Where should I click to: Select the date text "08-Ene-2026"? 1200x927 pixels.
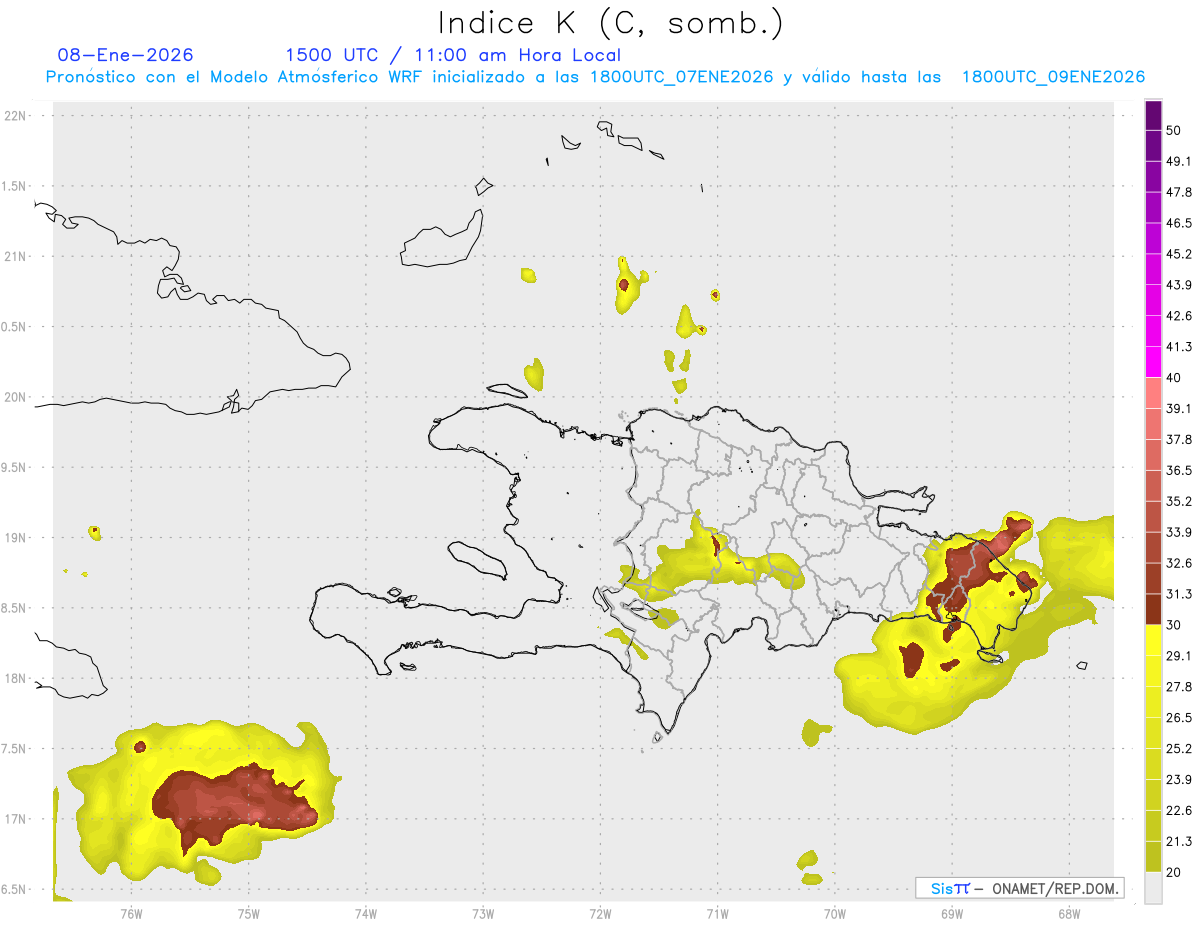tap(126, 55)
